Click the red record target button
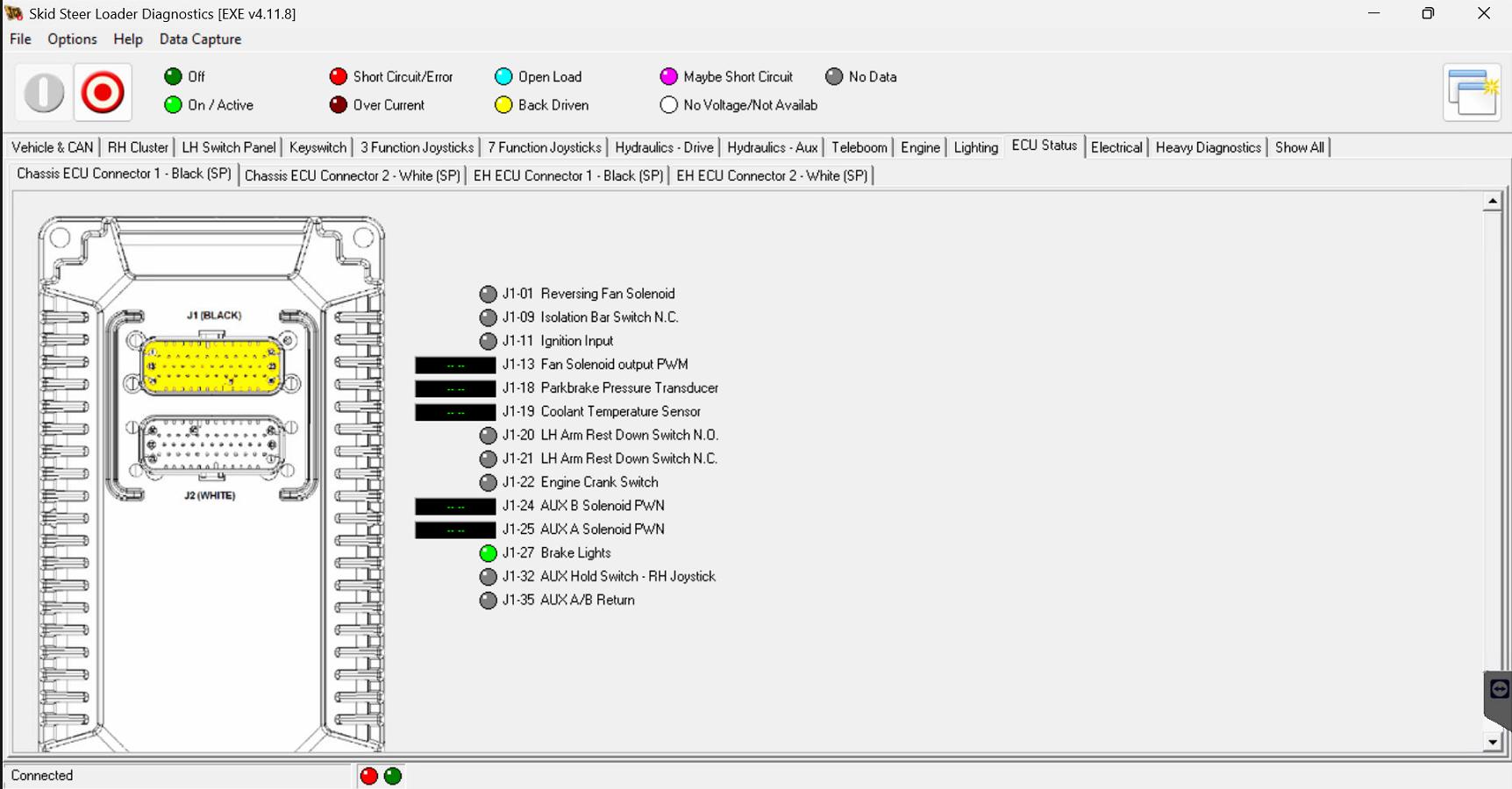This screenshot has height=789, width=1512. pyautogui.click(x=103, y=92)
